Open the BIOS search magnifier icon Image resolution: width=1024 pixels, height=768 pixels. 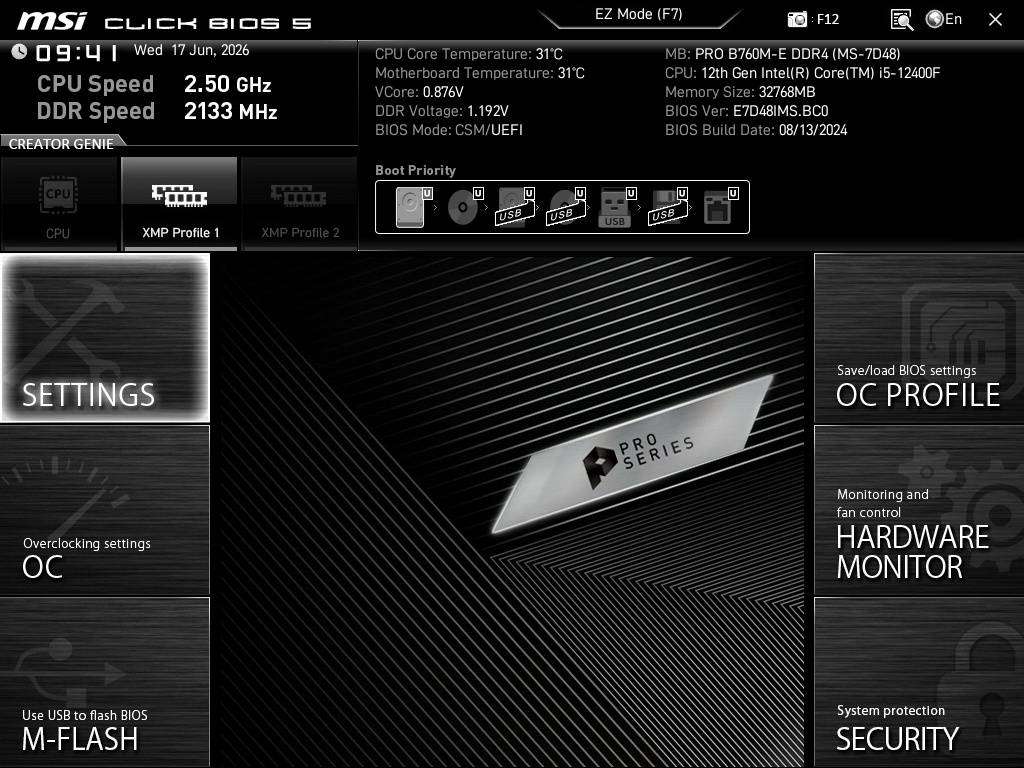(902, 20)
